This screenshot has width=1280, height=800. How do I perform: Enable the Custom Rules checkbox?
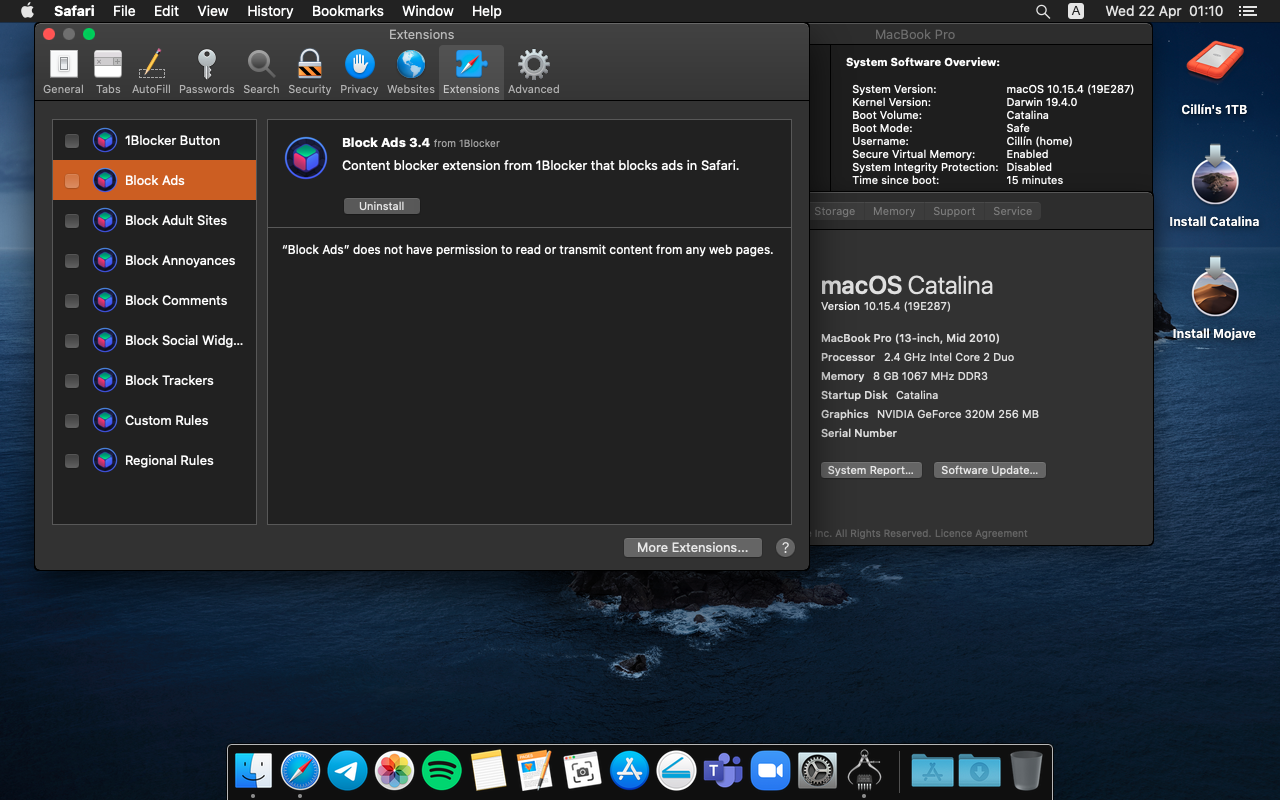point(72,421)
